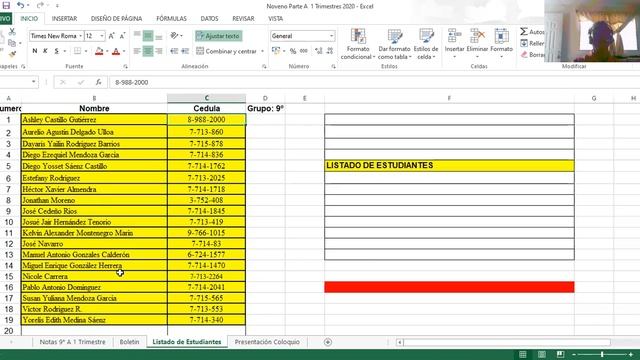640x360 pixels.
Task: Decrease indent
Action: (x=174, y=51)
